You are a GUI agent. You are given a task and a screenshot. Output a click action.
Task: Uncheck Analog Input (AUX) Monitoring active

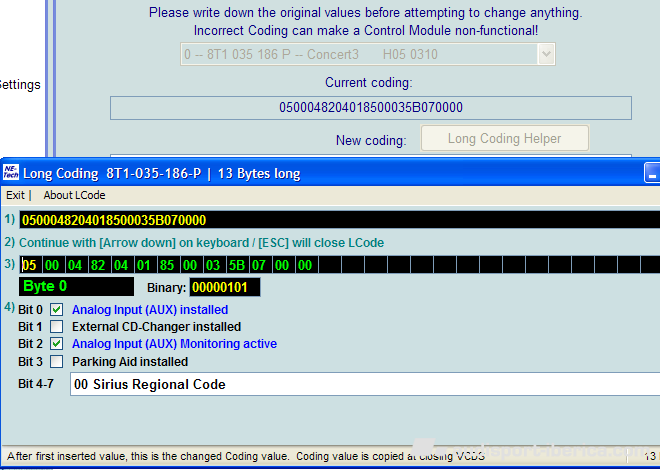(x=57, y=344)
